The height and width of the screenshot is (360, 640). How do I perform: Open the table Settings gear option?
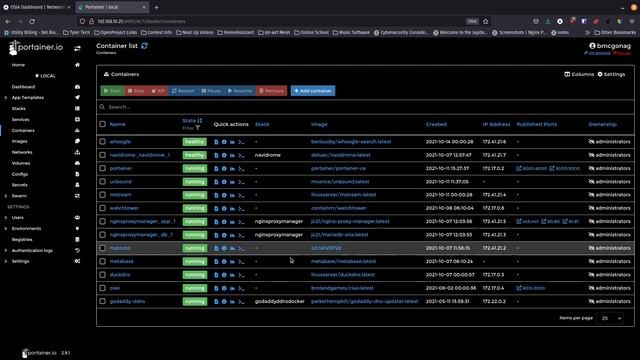pyautogui.click(x=611, y=74)
